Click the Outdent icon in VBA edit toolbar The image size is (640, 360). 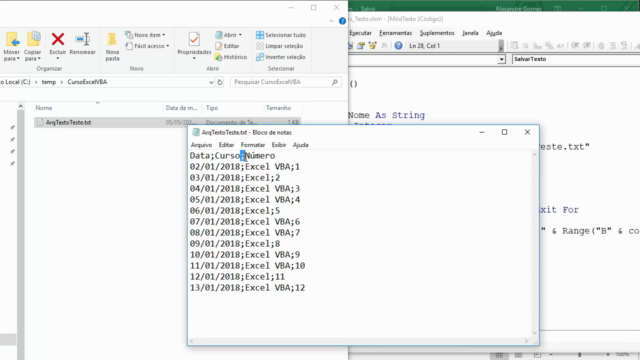[x=587, y=46]
